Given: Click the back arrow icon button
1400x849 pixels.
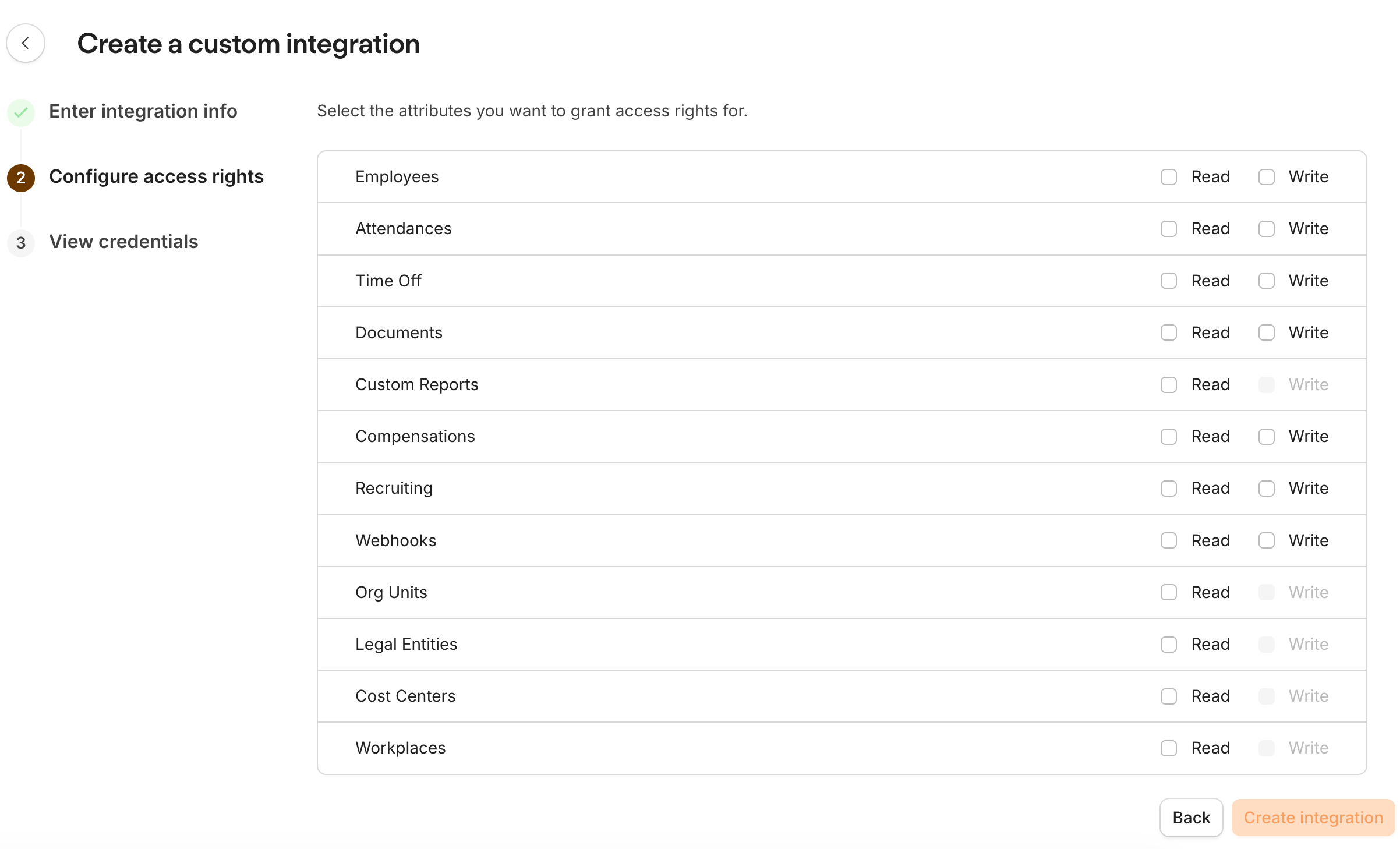Looking at the screenshot, I should point(26,43).
